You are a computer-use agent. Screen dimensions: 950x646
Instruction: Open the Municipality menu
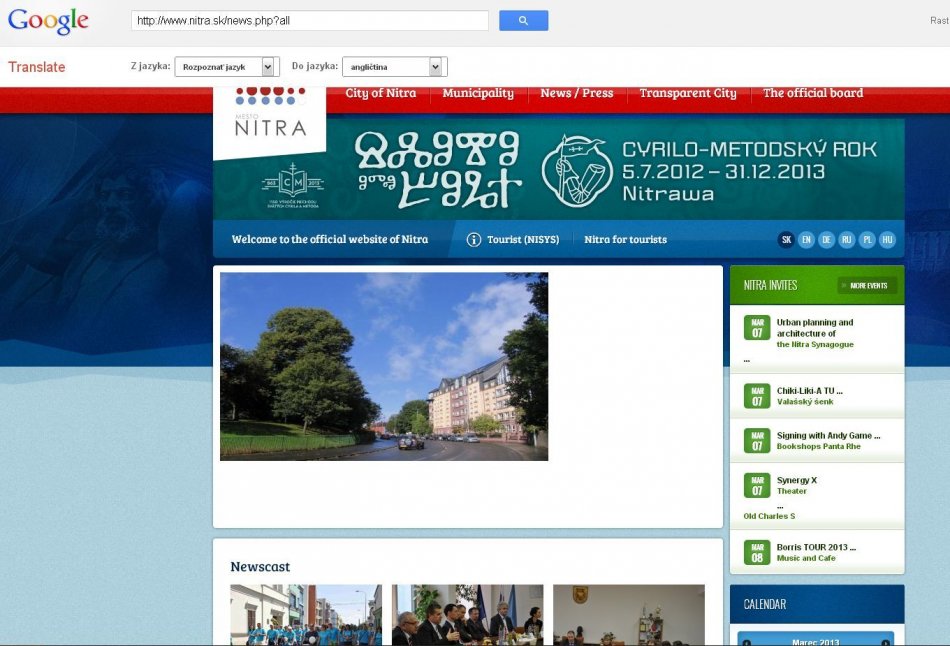point(478,93)
